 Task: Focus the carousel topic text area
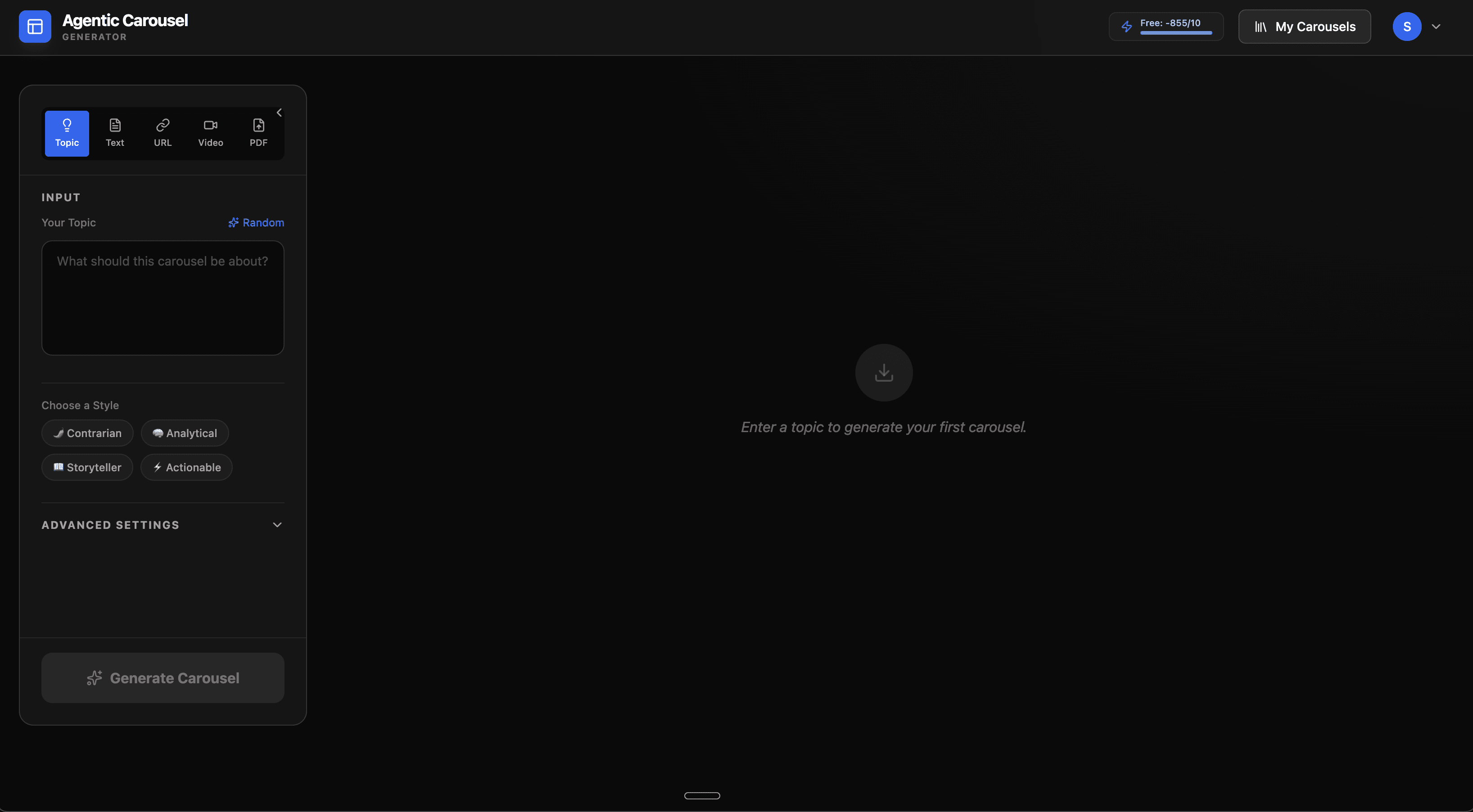(x=163, y=298)
